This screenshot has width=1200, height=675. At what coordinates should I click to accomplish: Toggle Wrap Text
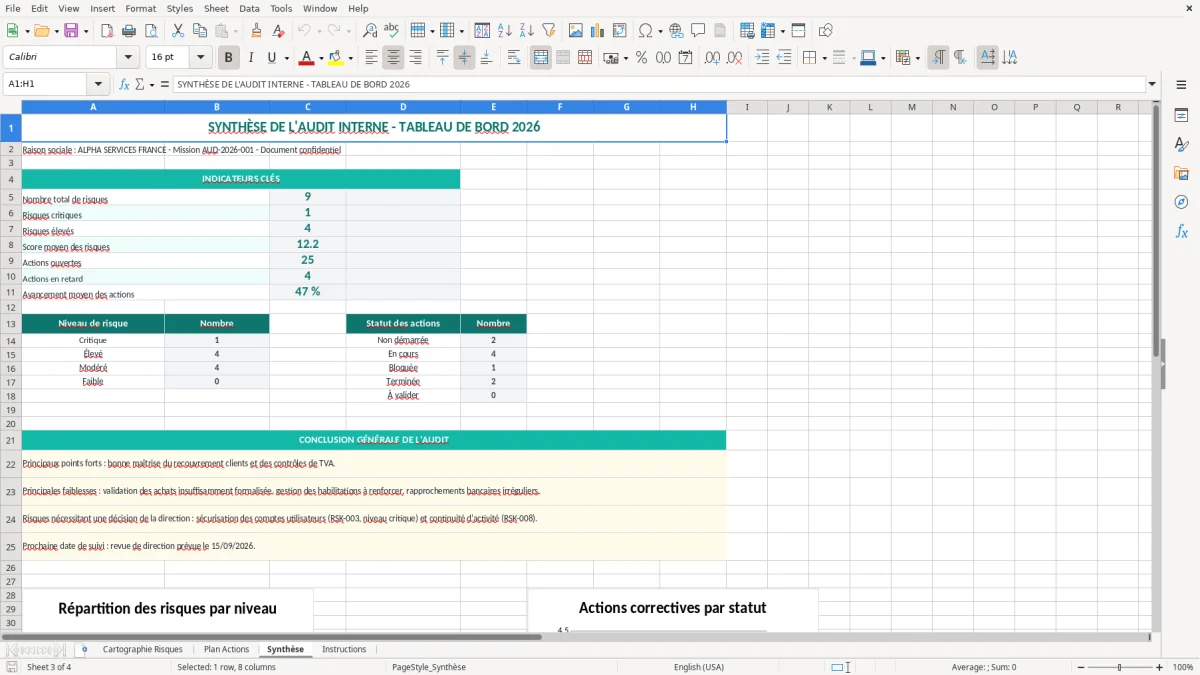click(514, 58)
